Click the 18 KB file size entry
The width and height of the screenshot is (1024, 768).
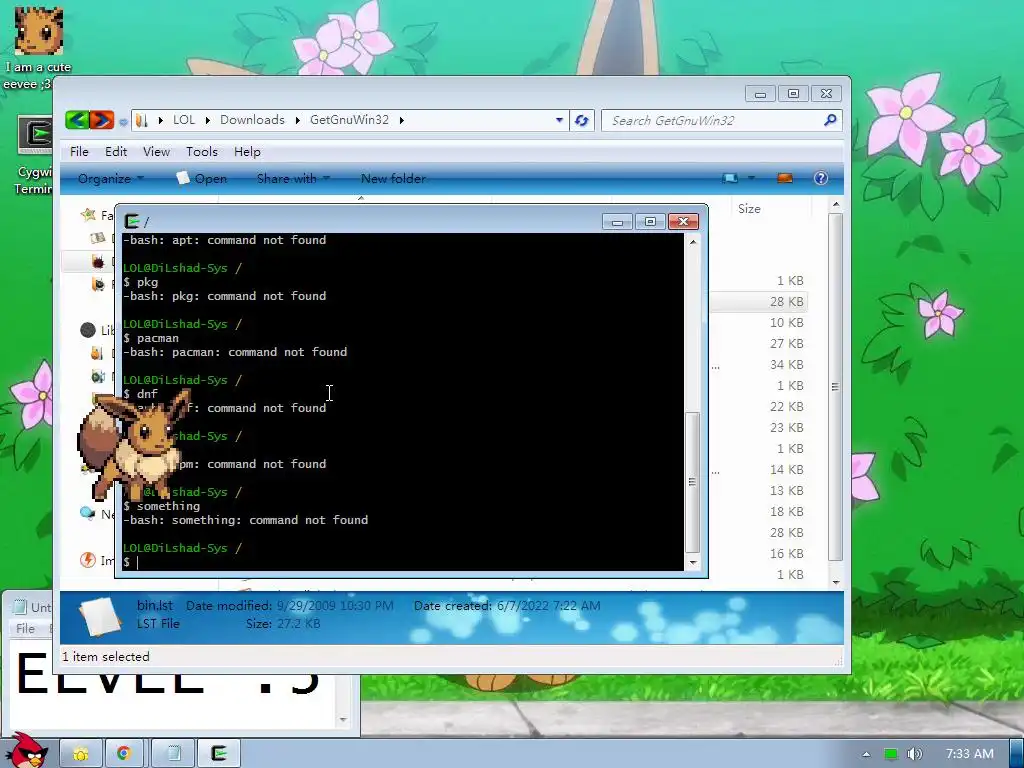tap(786, 511)
